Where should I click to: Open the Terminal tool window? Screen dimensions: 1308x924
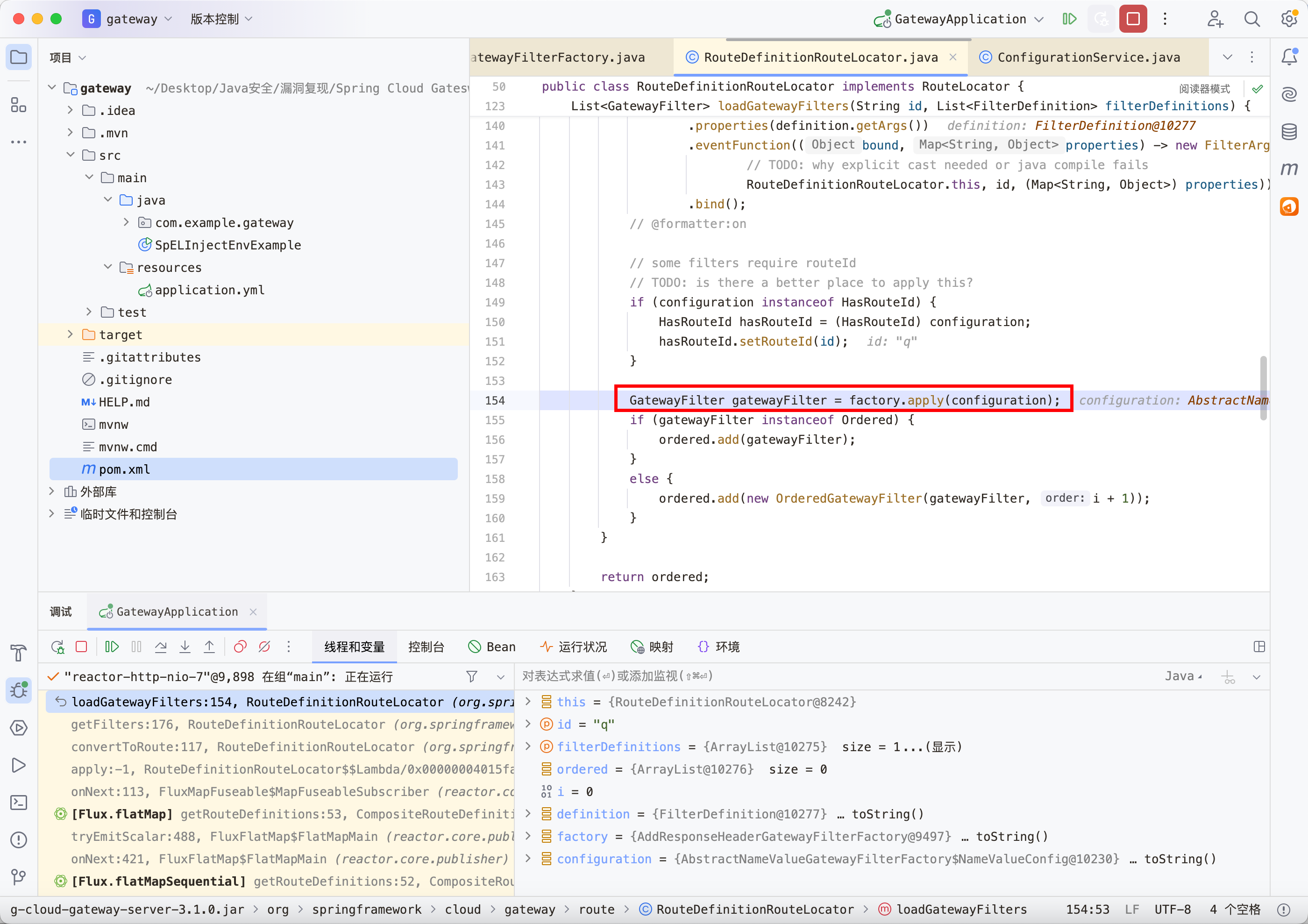19,803
